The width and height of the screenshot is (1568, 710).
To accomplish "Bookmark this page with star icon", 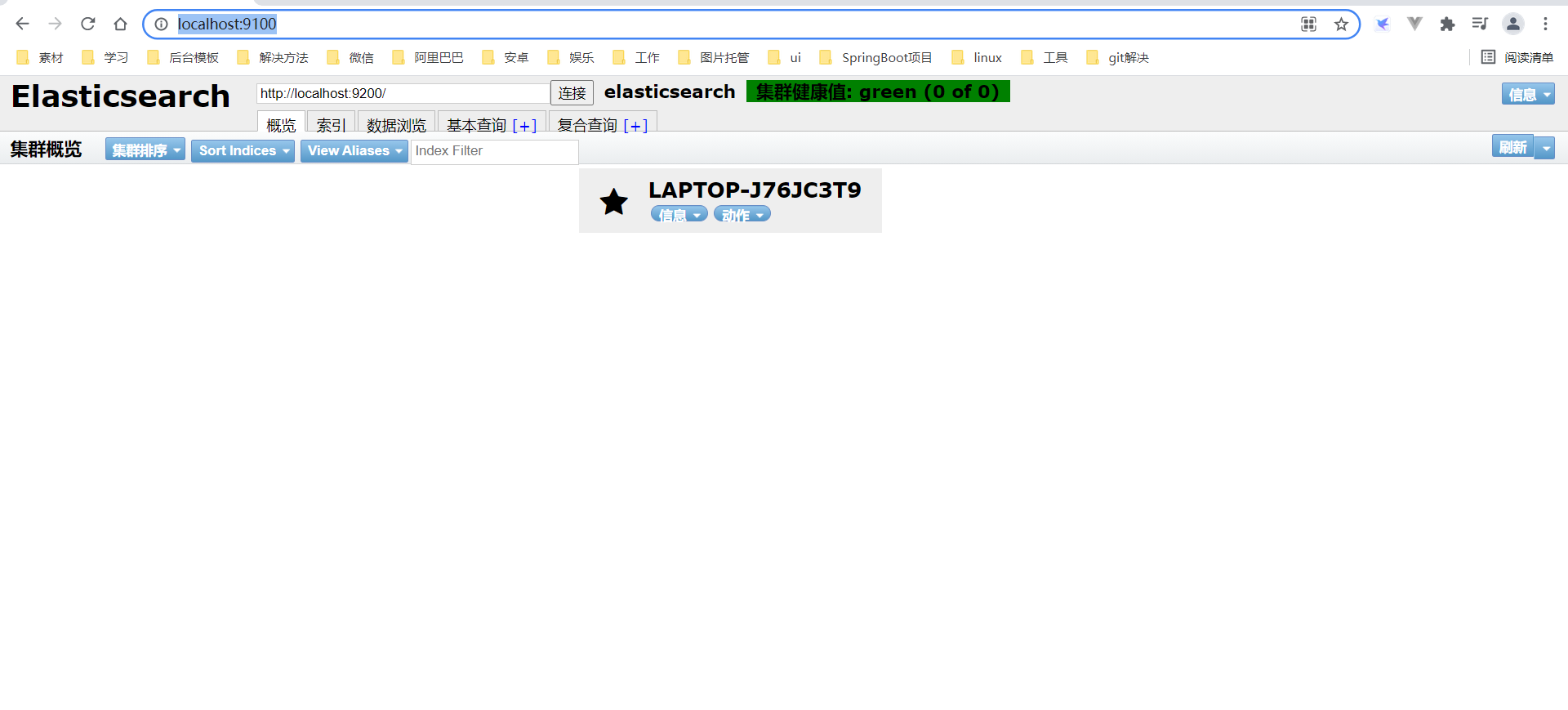I will pos(1341,25).
